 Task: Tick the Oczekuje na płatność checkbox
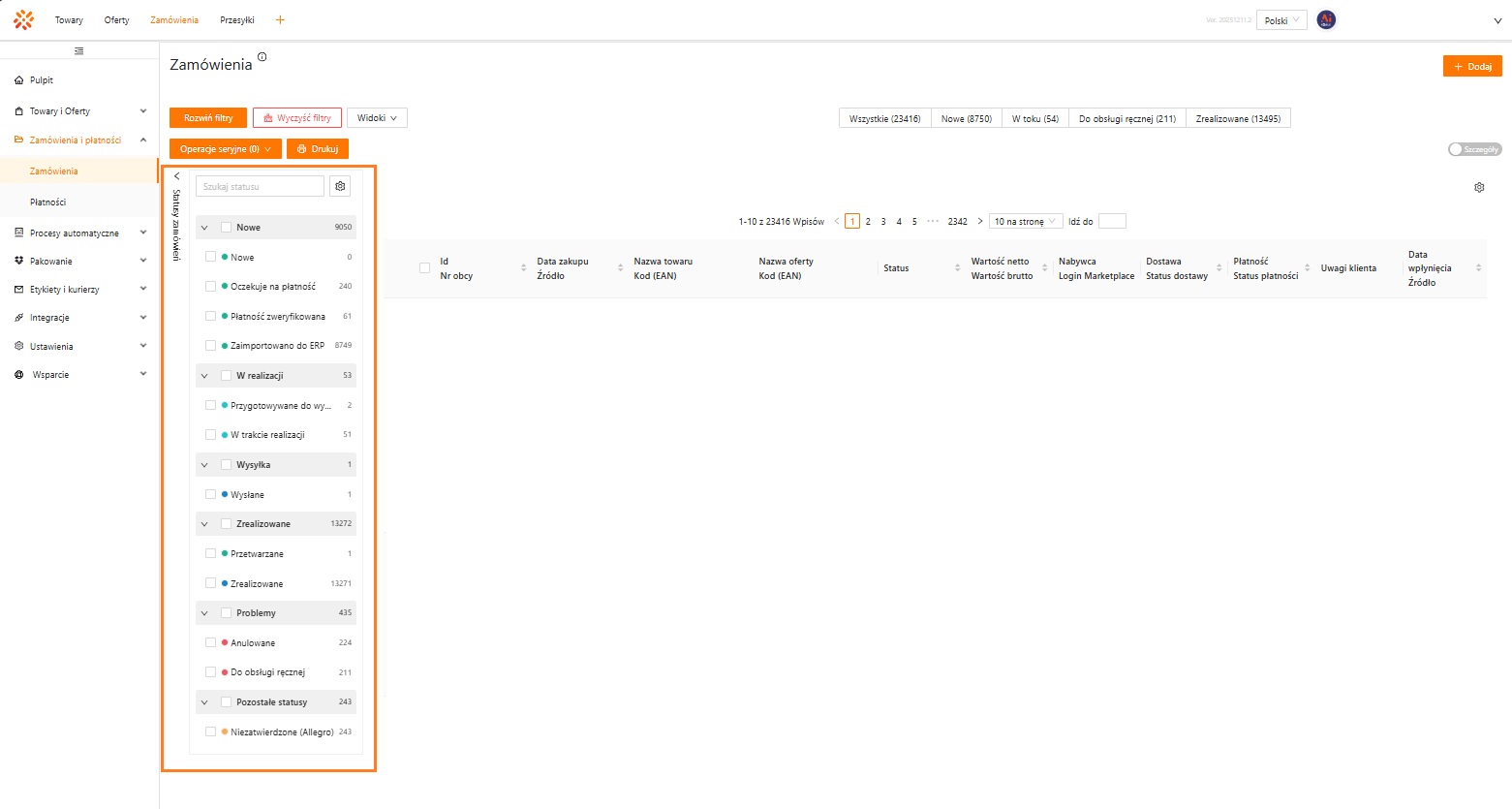(210, 287)
